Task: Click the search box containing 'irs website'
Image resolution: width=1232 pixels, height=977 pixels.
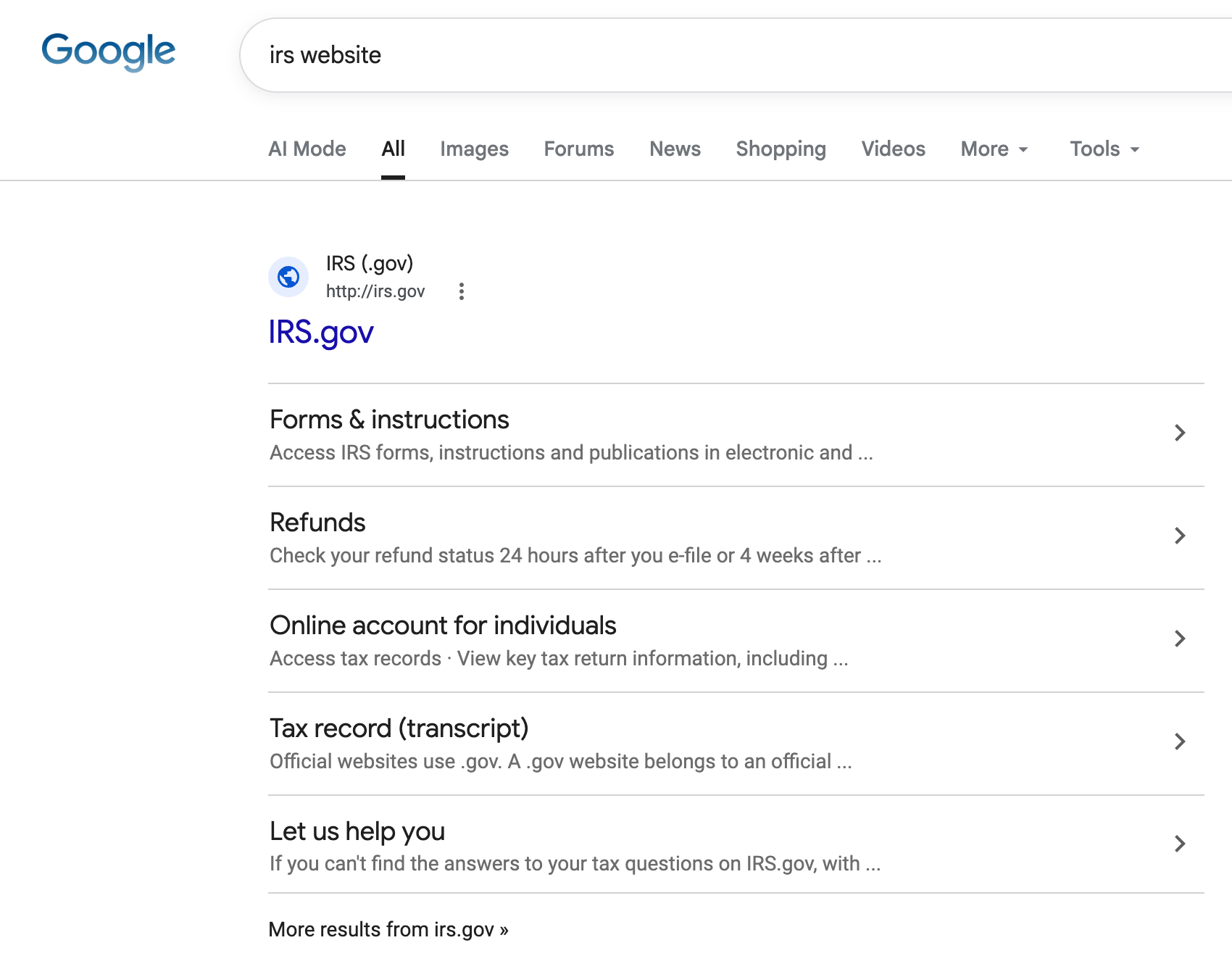Action: point(736,55)
